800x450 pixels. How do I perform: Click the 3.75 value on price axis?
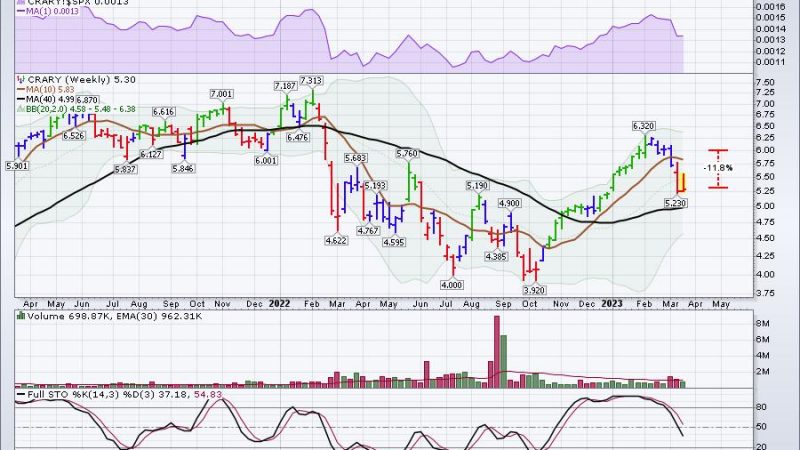pos(766,293)
